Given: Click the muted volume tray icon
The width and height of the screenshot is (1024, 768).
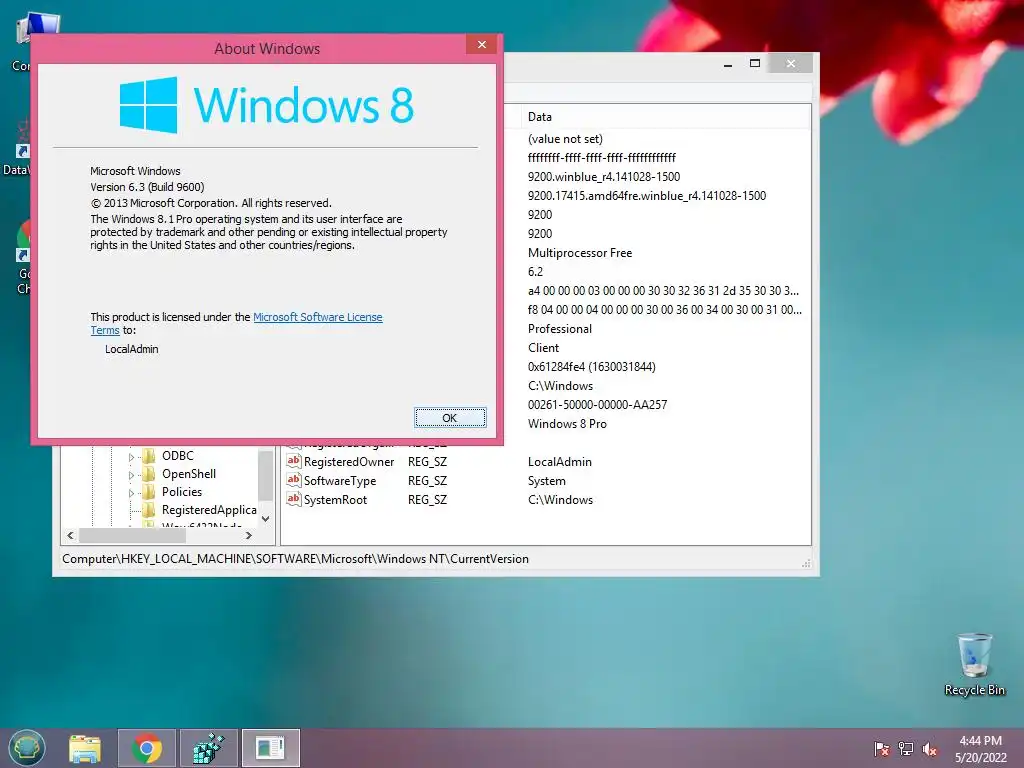Looking at the screenshot, I should point(930,749).
